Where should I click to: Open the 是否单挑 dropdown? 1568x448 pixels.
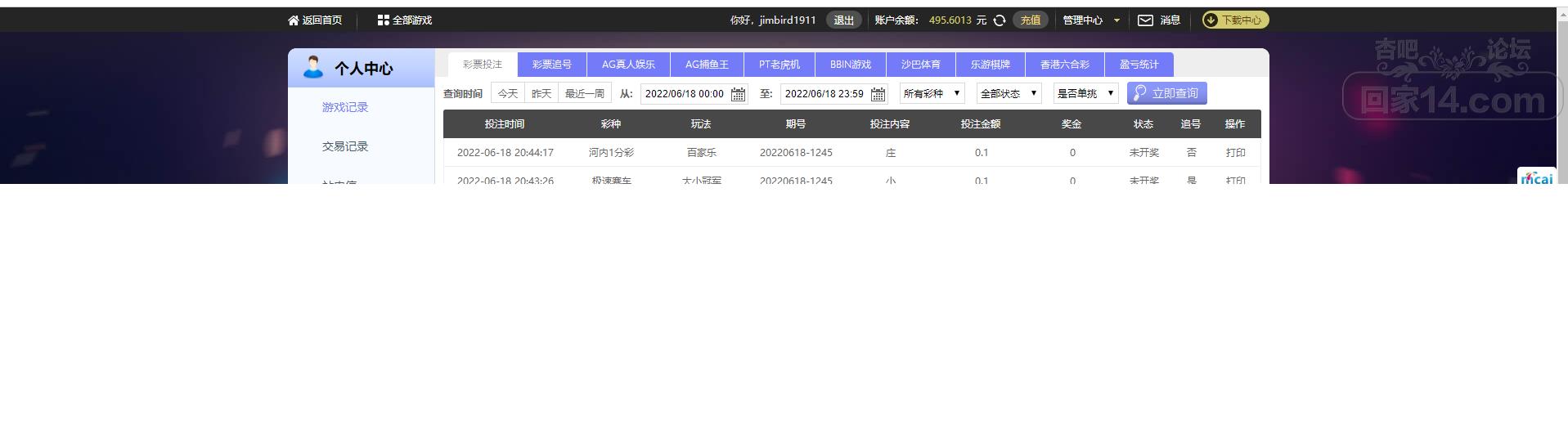pyautogui.click(x=1086, y=93)
